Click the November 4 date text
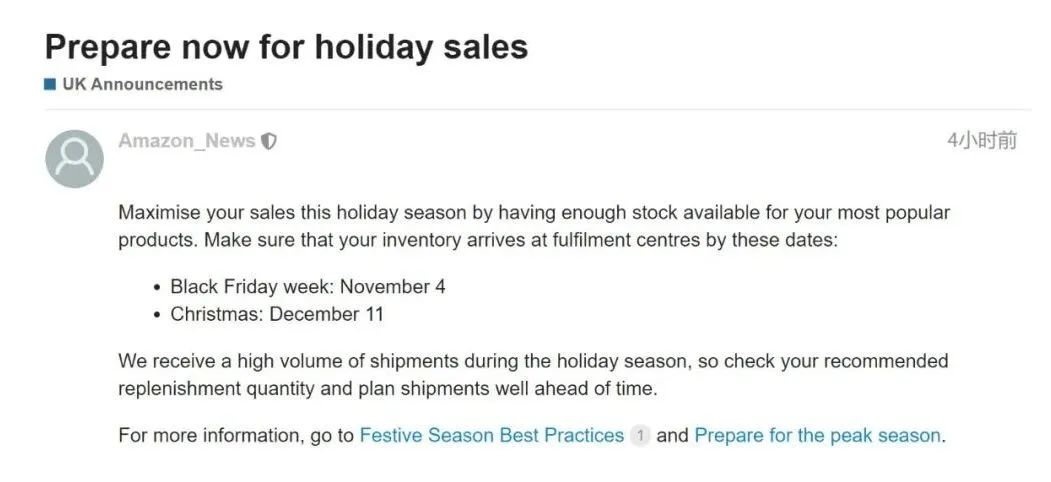Screen dimensions: 1051x482 [x=392, y=286]
